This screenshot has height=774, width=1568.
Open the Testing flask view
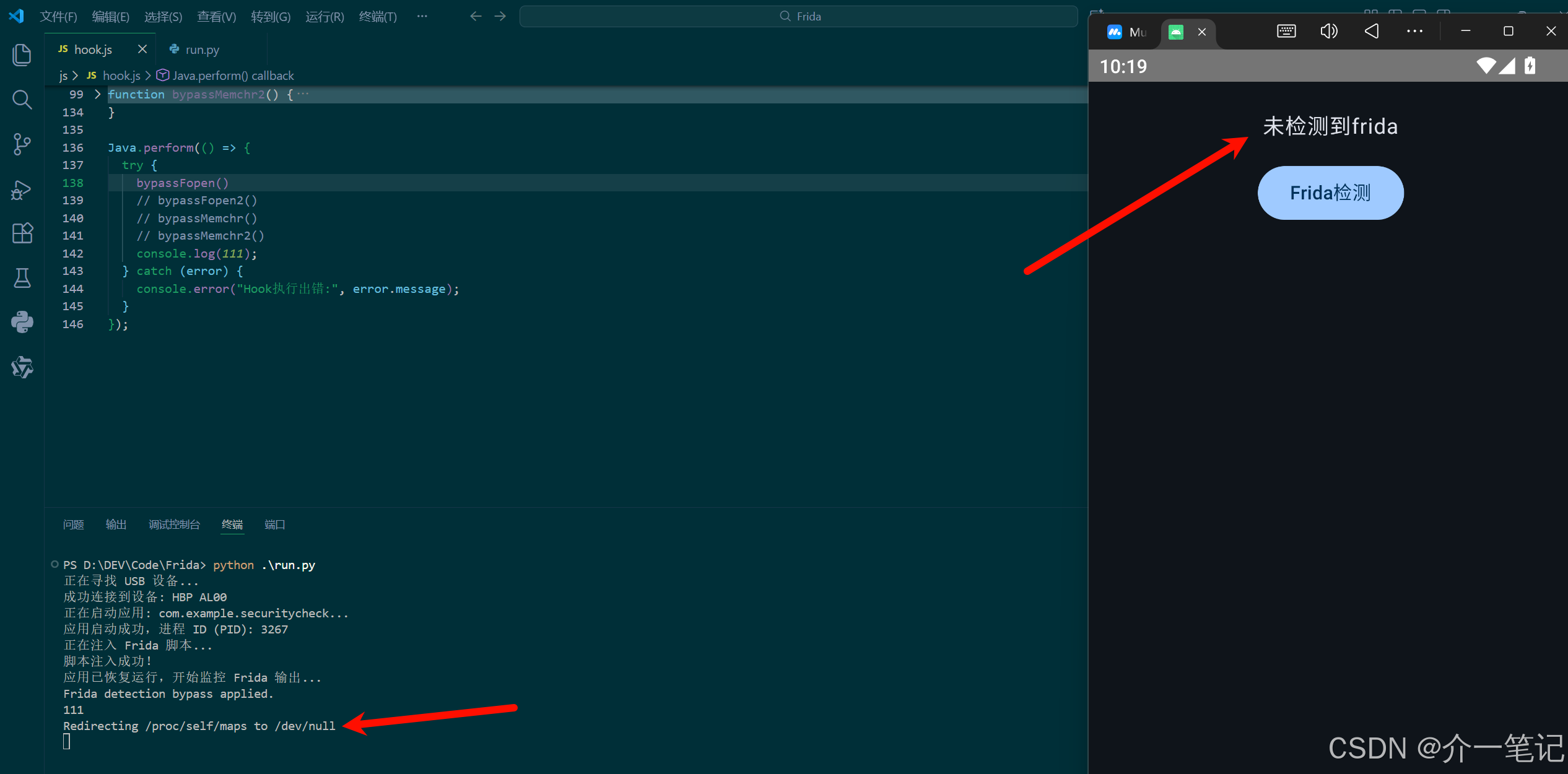(x=22, y=278)
